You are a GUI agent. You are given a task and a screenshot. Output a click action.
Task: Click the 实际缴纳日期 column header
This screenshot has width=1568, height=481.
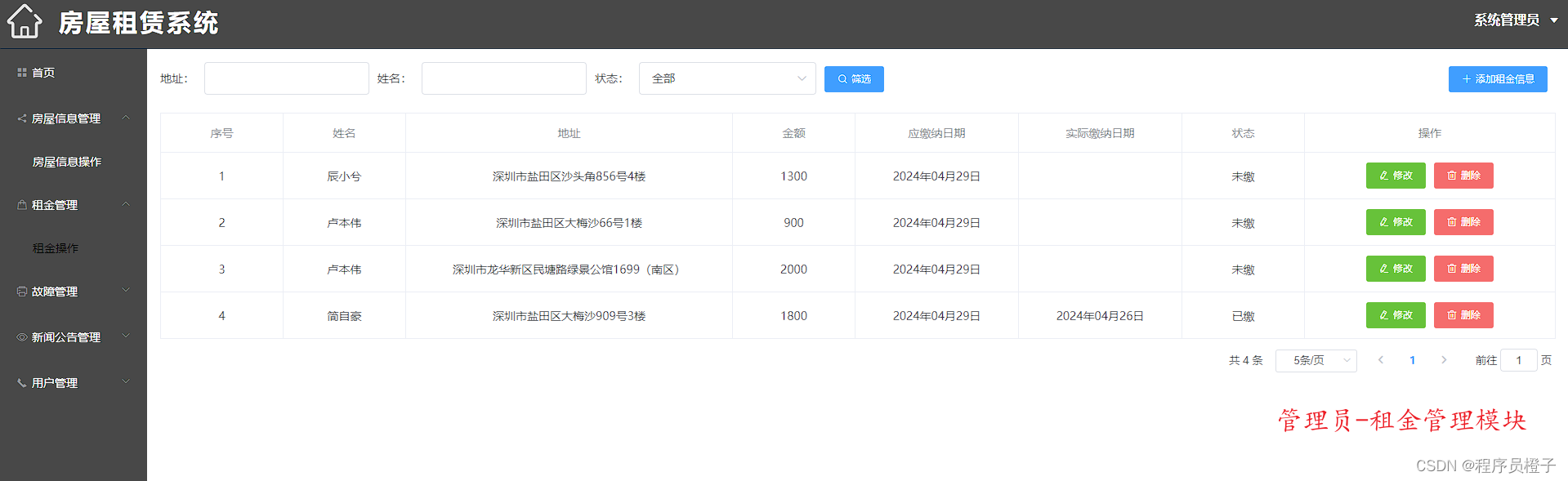click(1100, 133)
